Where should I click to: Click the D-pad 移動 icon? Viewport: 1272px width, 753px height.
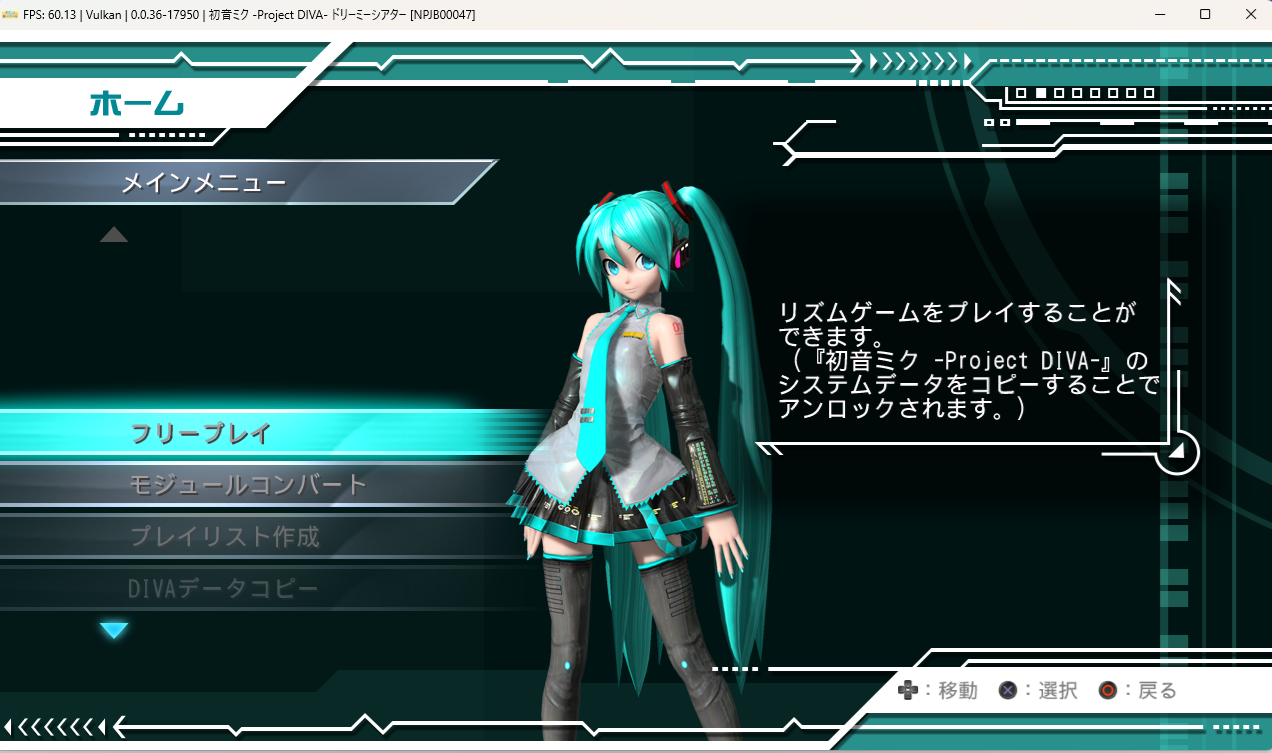(908, 690)
